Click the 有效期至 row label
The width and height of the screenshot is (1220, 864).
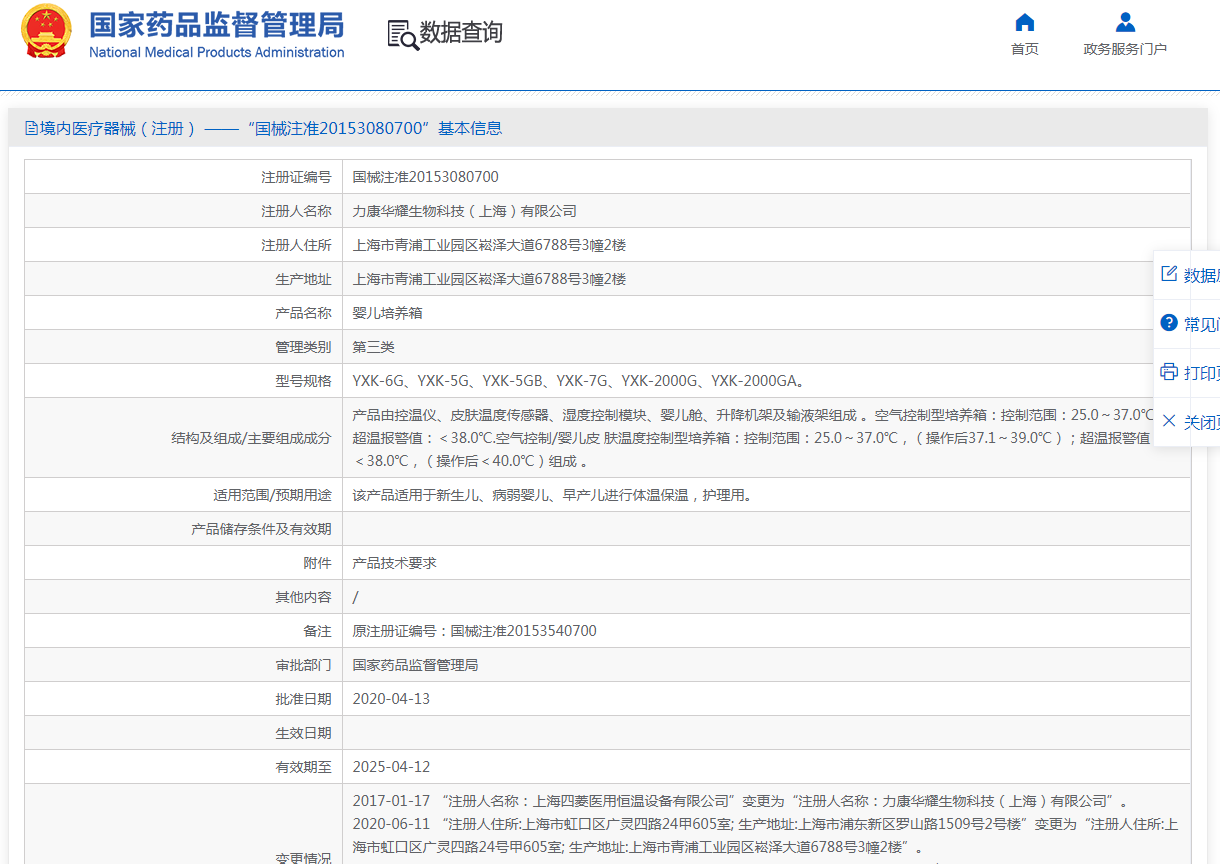[x=303, y=767]
